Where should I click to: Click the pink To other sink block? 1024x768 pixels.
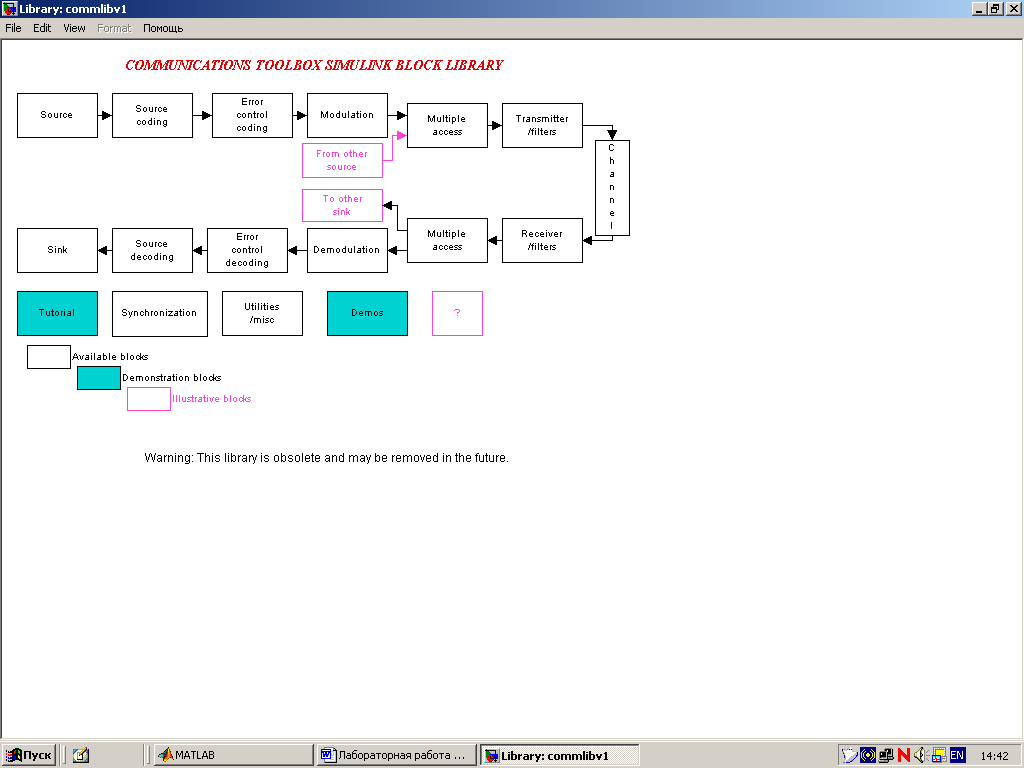point(342,206)
